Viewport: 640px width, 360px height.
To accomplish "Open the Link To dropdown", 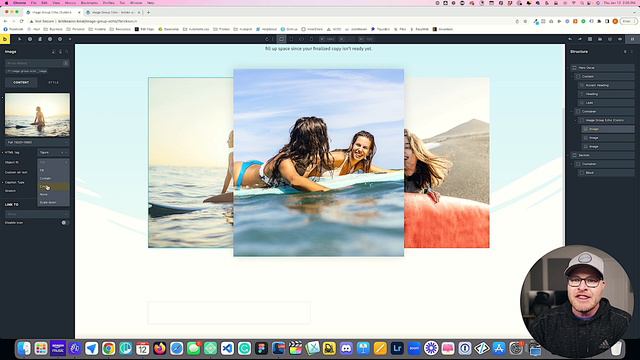I will pos(37,214).
